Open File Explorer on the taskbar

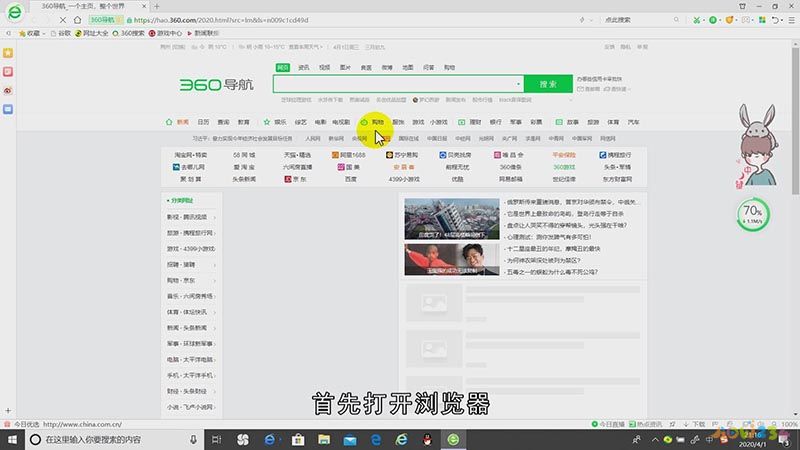(x=323, y=439)
